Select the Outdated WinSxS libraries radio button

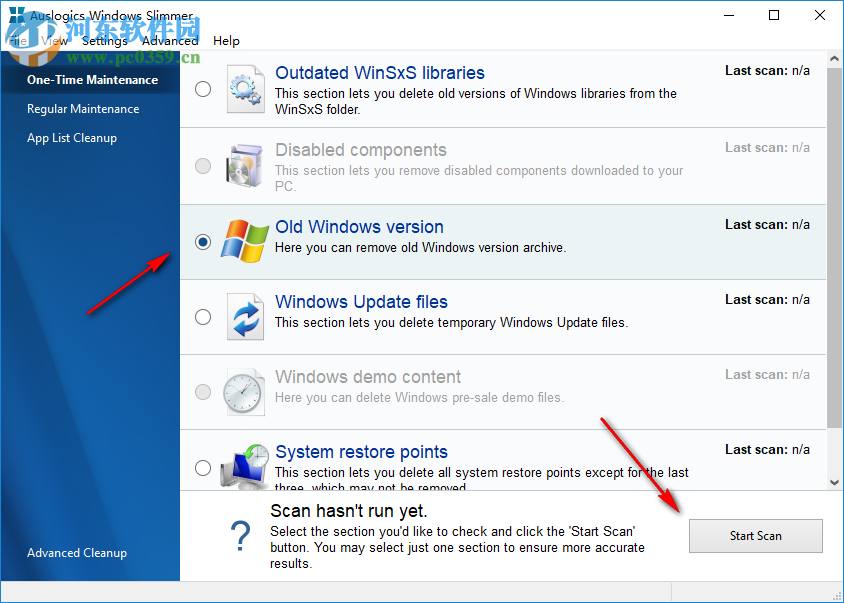[x=203, y=89]
